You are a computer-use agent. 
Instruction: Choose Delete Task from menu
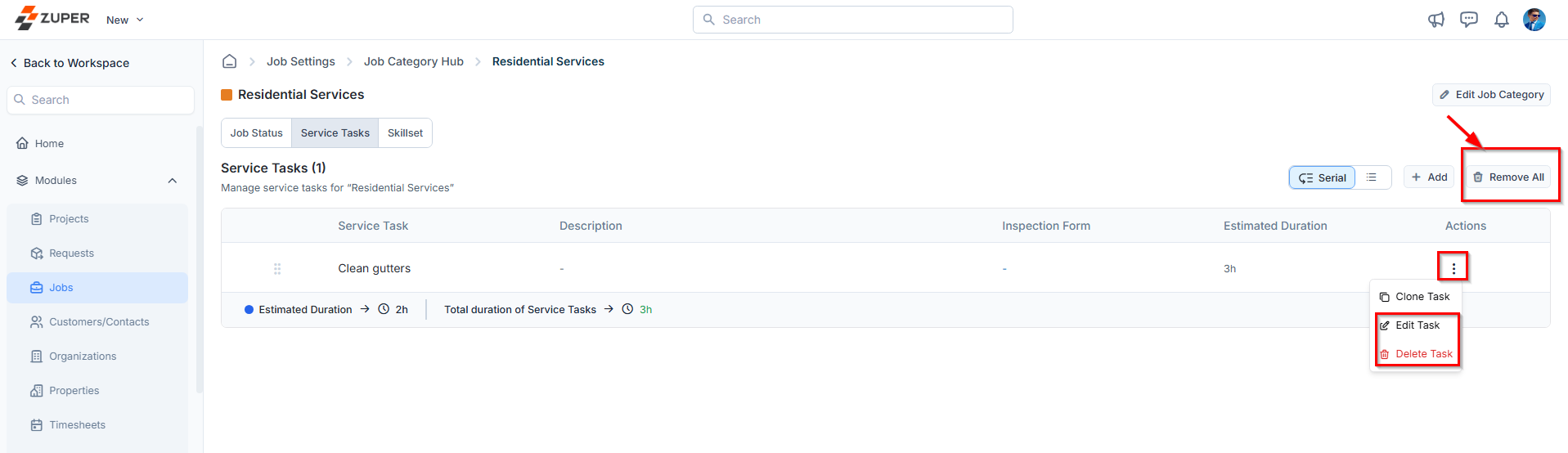[x=1415, y=354]
